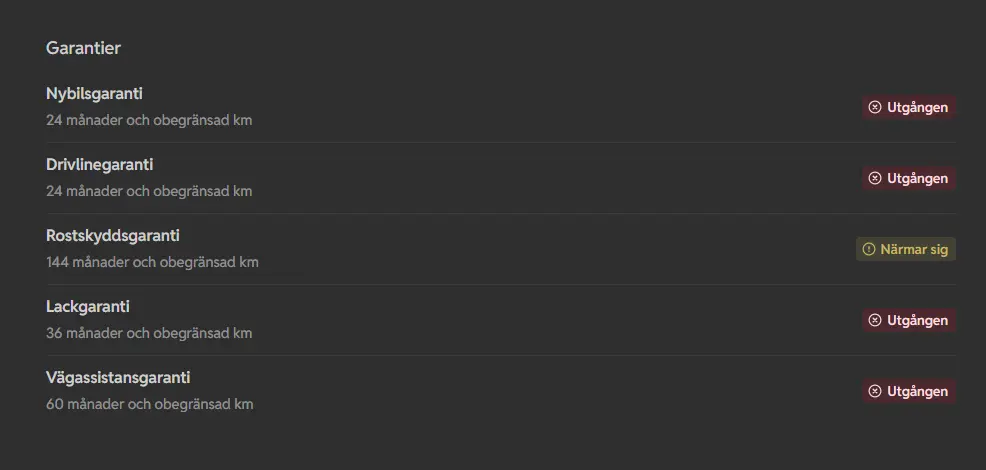Screen dimensions: 986x470
Task: Open the Drivlinegaranti warranty title
Action: [x=99, y=165]
